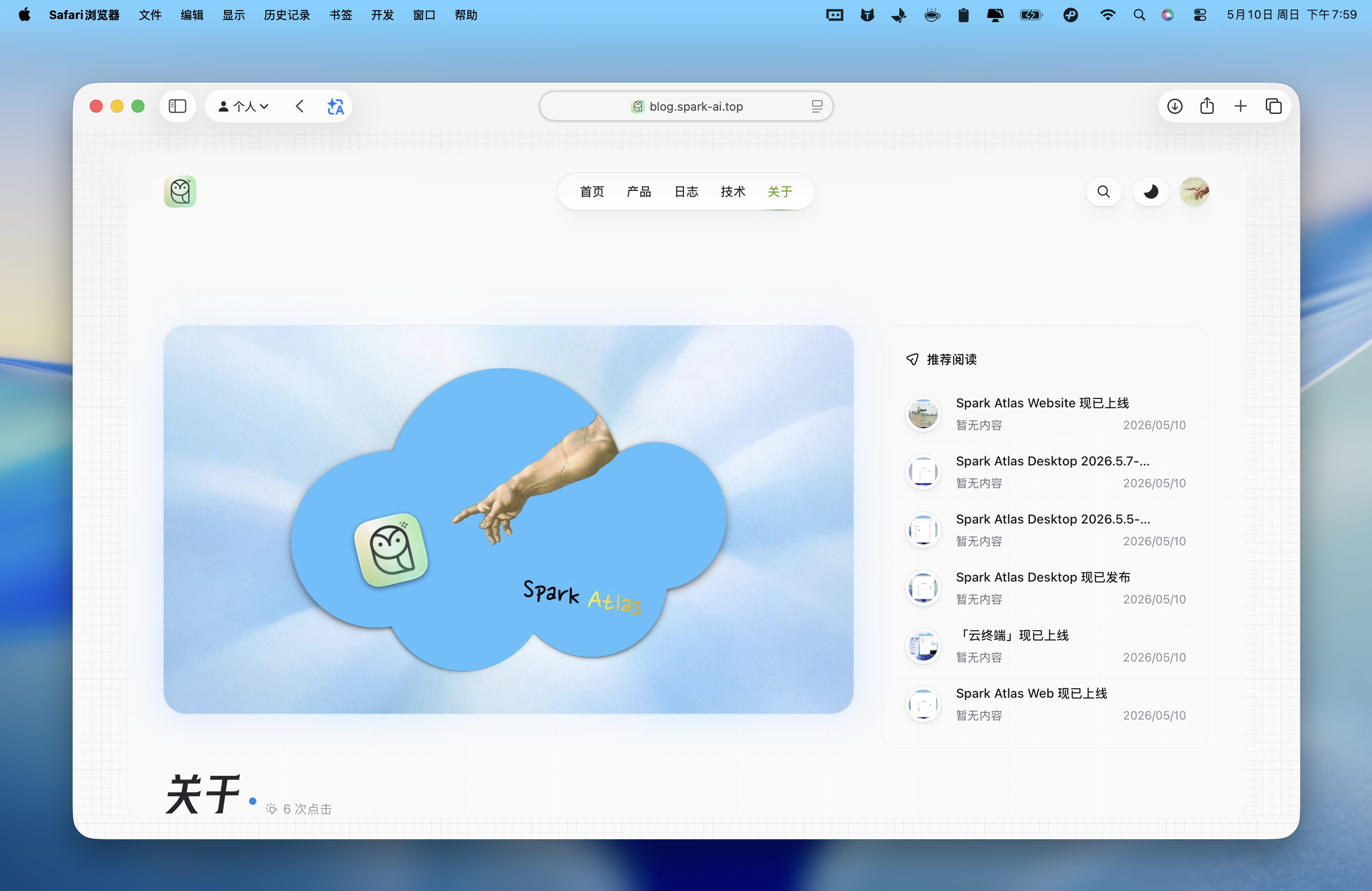Screen dimensions: 1372x891
Task: Open the 产品 nav tab
Action: (639, 191)
